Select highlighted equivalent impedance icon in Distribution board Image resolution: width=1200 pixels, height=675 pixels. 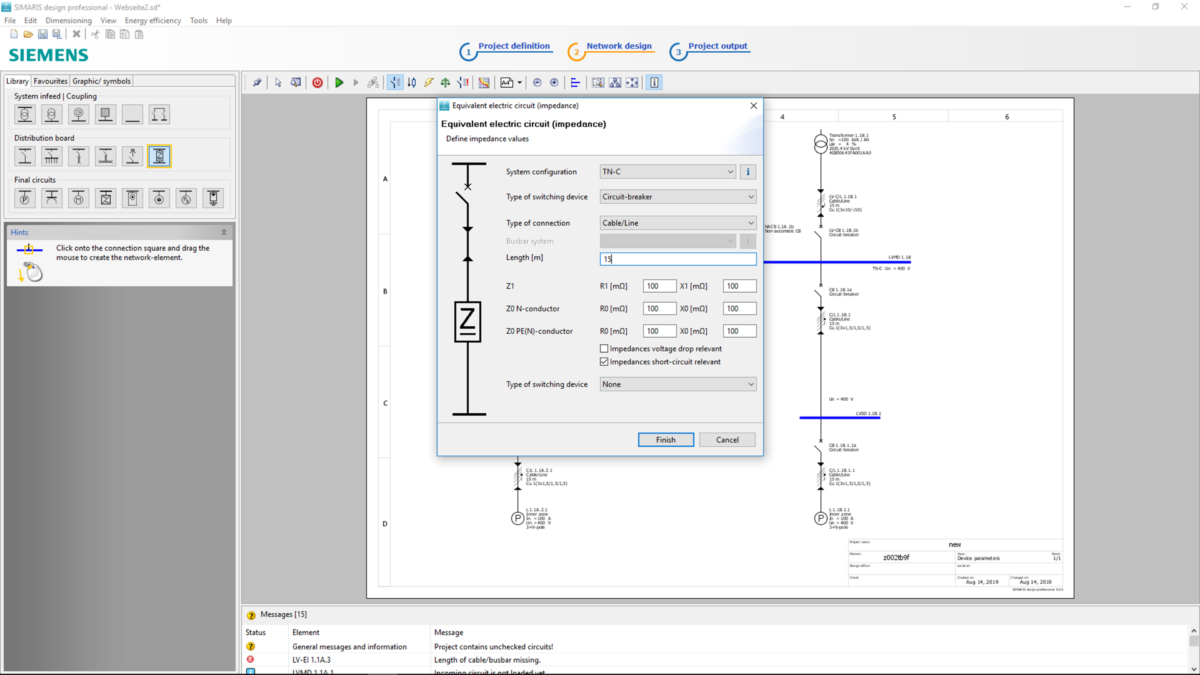pos(159,156)
